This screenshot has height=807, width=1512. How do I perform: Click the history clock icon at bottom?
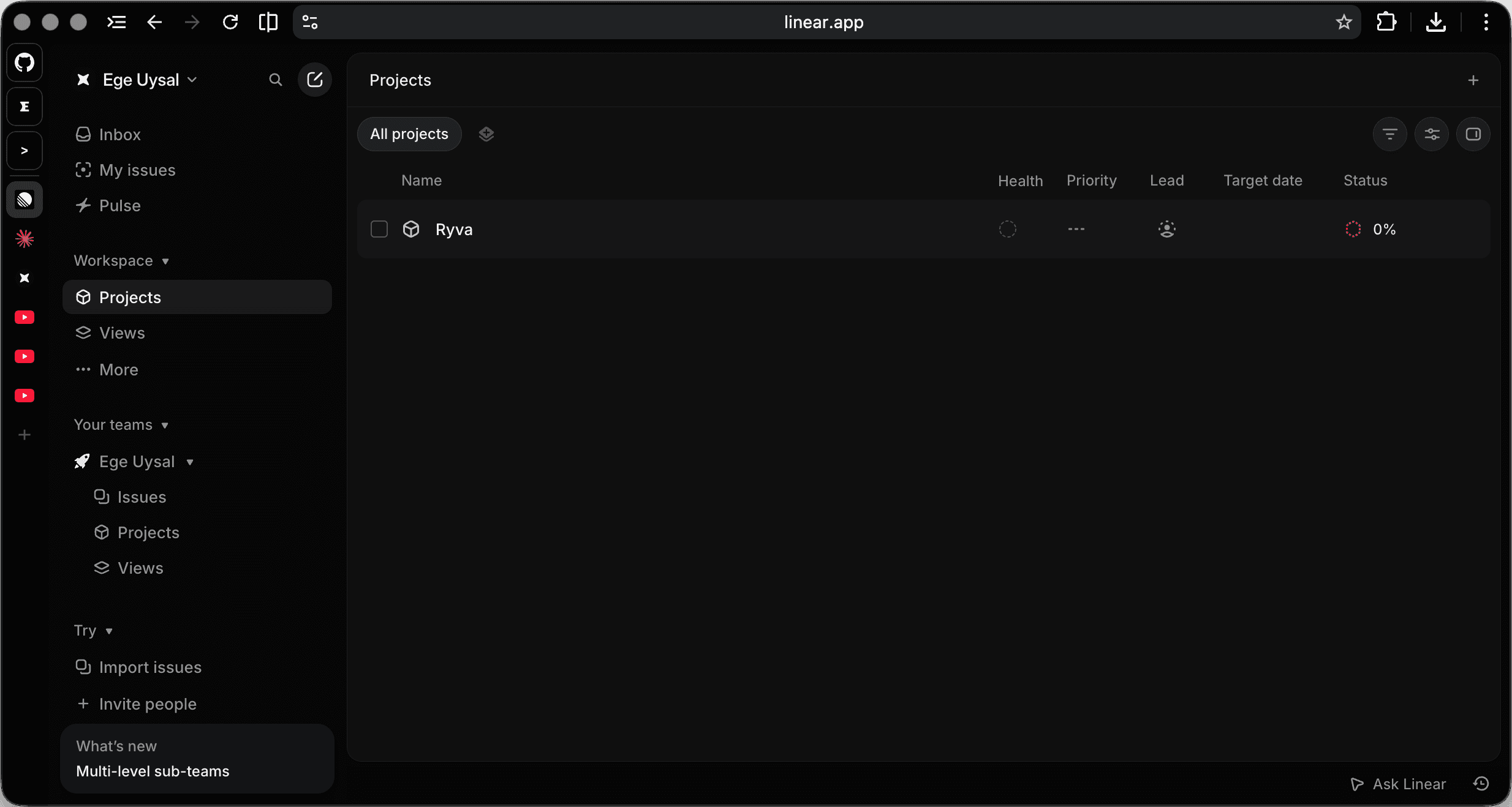coord(1481,784)
